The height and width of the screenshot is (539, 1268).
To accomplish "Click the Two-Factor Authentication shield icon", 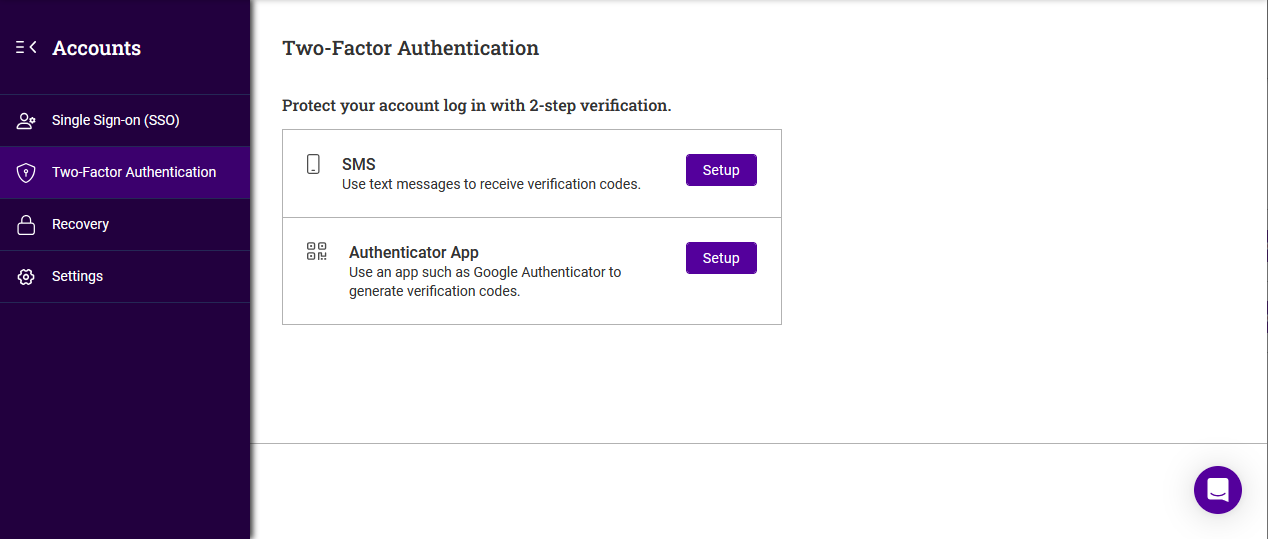I will click(x=27, y=173).
